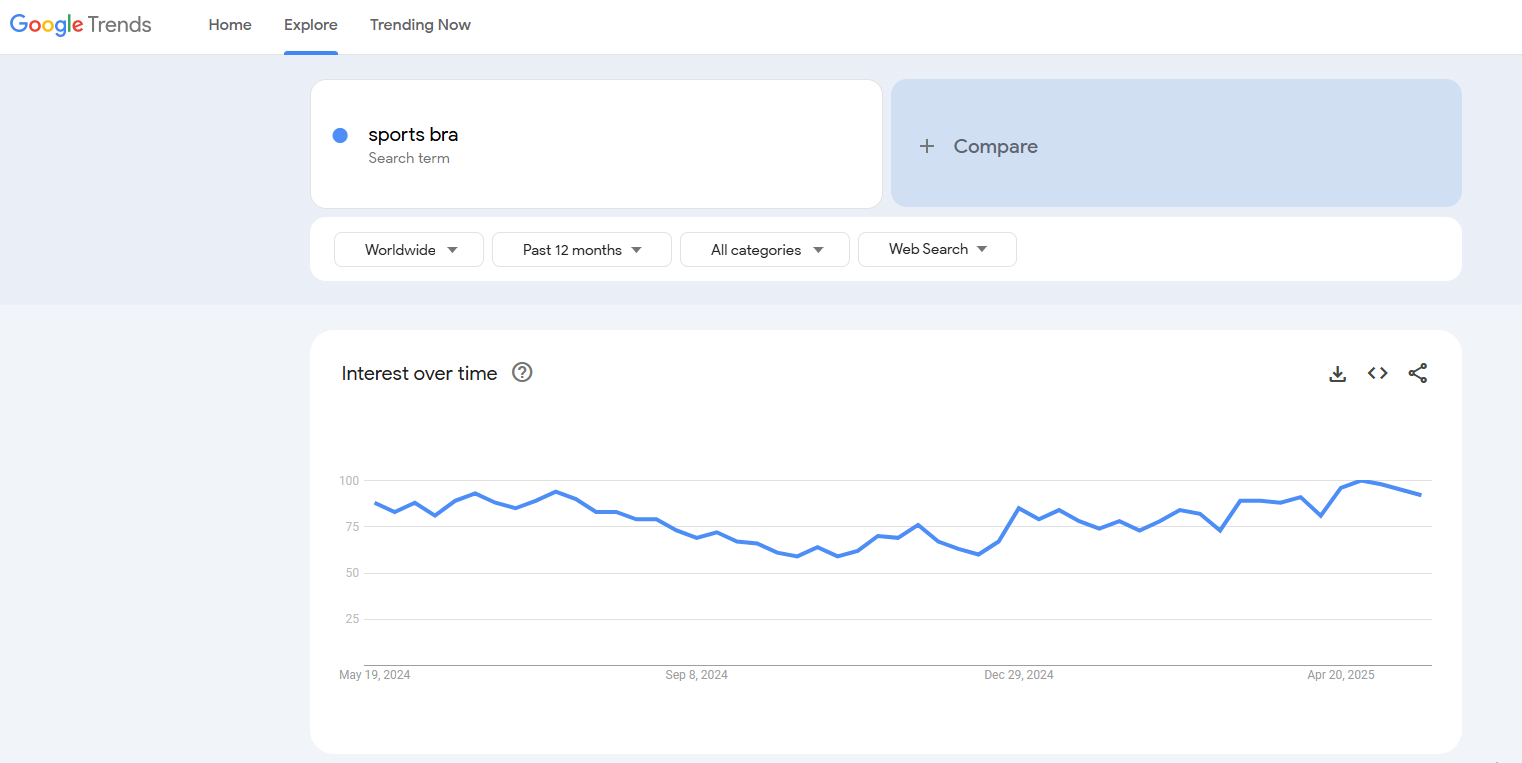Open the Trending Now tab
1522x763 pixels.
pyautogui.click(x=420, y=25)
